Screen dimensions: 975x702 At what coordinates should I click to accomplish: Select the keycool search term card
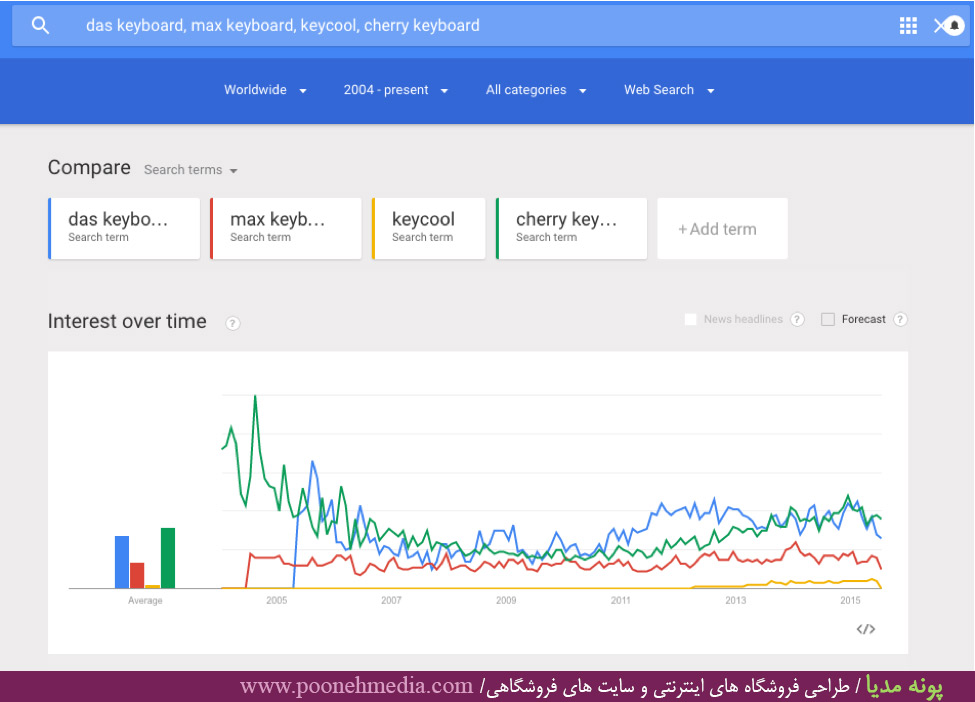tap(428, 228)
